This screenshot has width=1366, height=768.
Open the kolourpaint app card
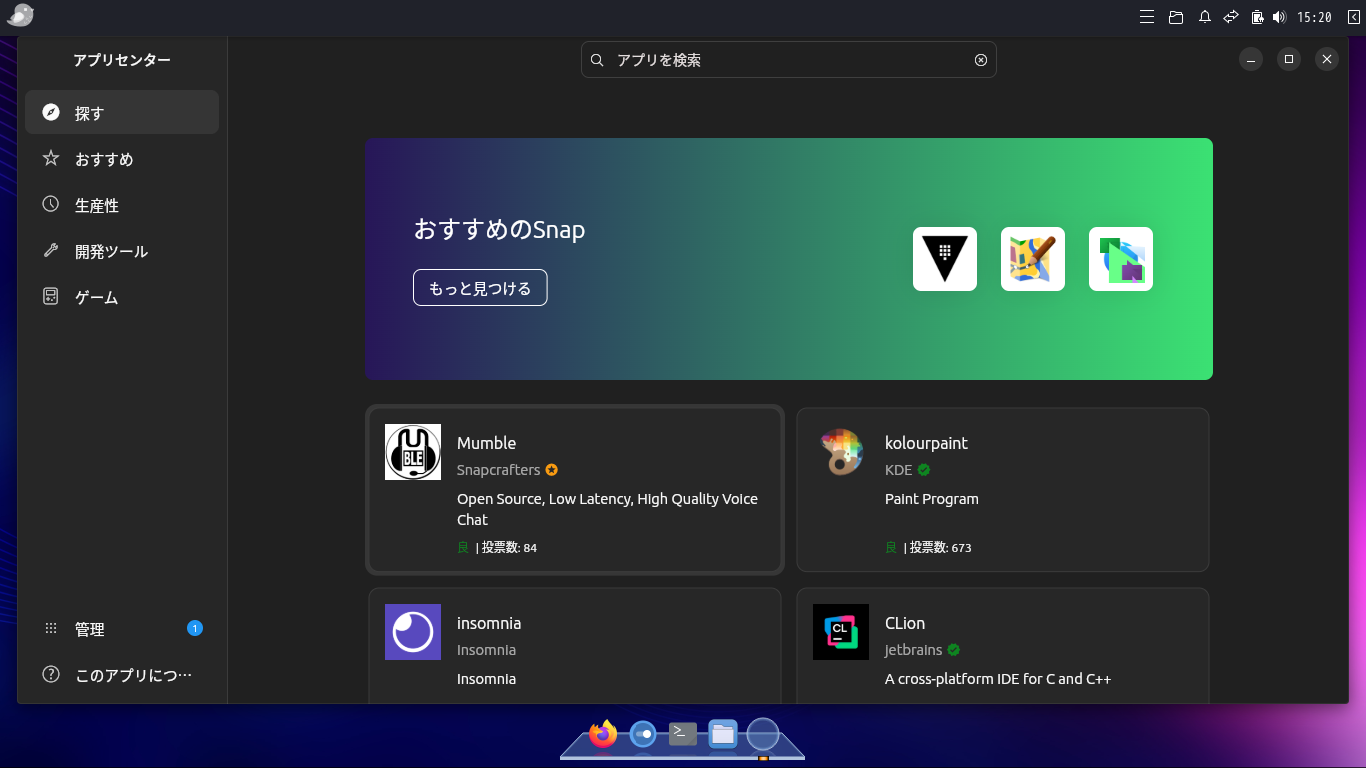(1003, 490)
